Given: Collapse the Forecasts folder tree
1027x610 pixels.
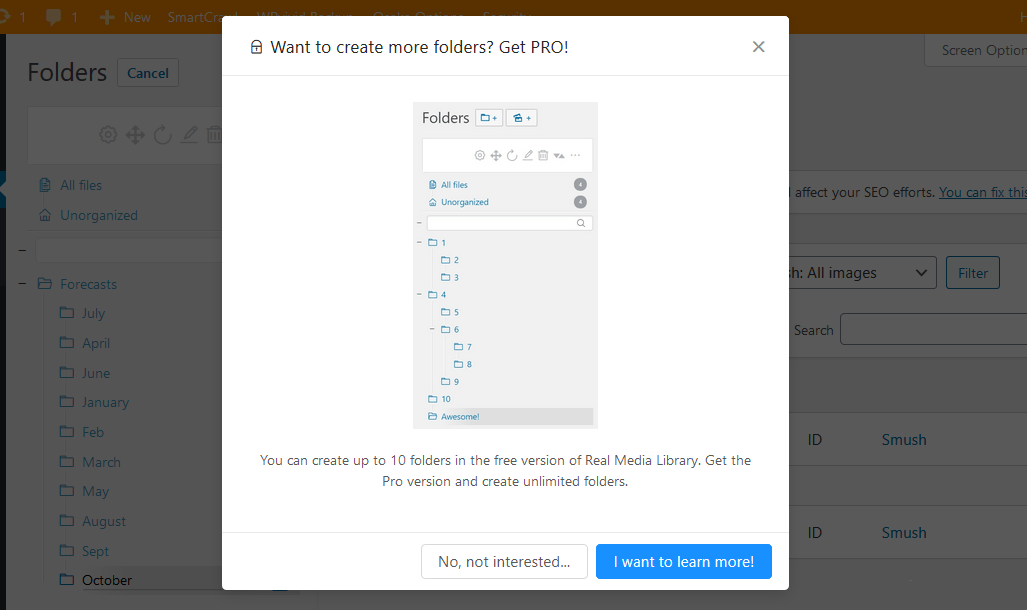Looking at the screenshot, I should tap(22, 284).
